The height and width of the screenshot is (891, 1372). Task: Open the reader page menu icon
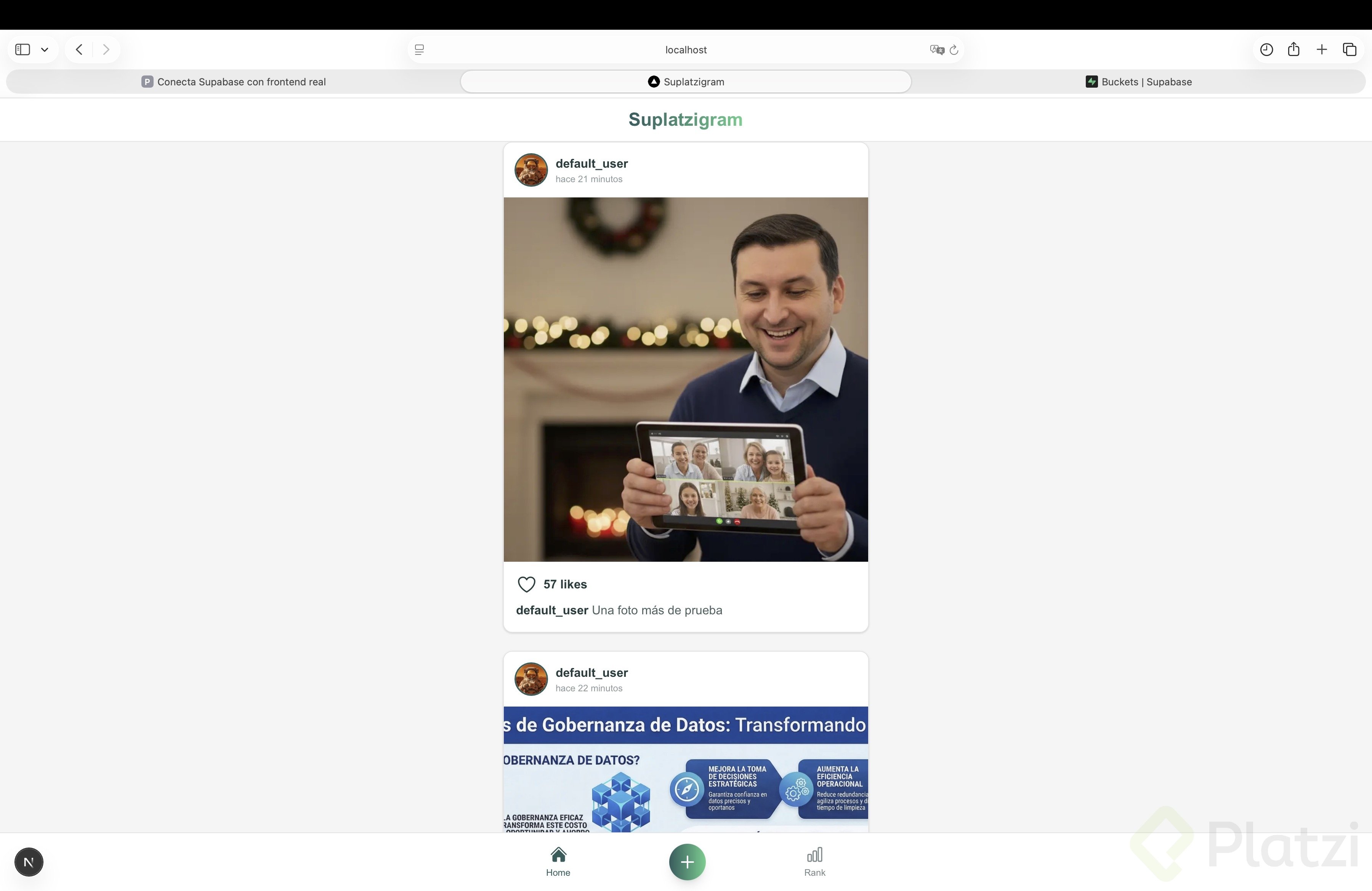(420, 50)
